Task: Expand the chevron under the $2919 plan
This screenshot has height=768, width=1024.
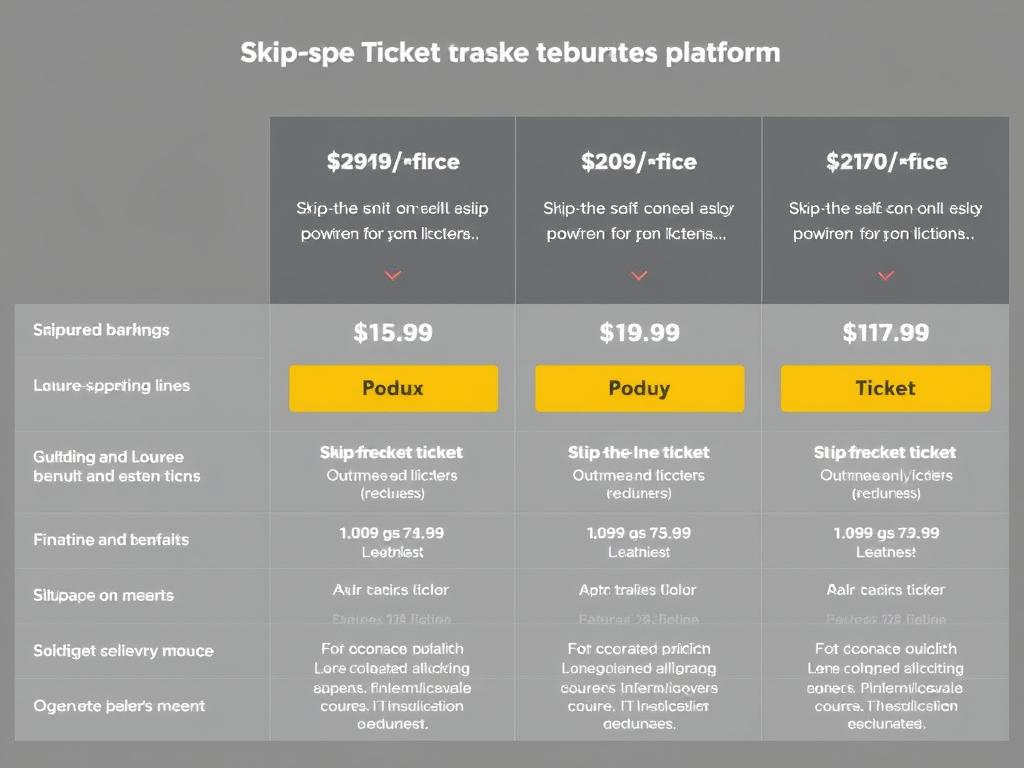Action: coord(393,275)
